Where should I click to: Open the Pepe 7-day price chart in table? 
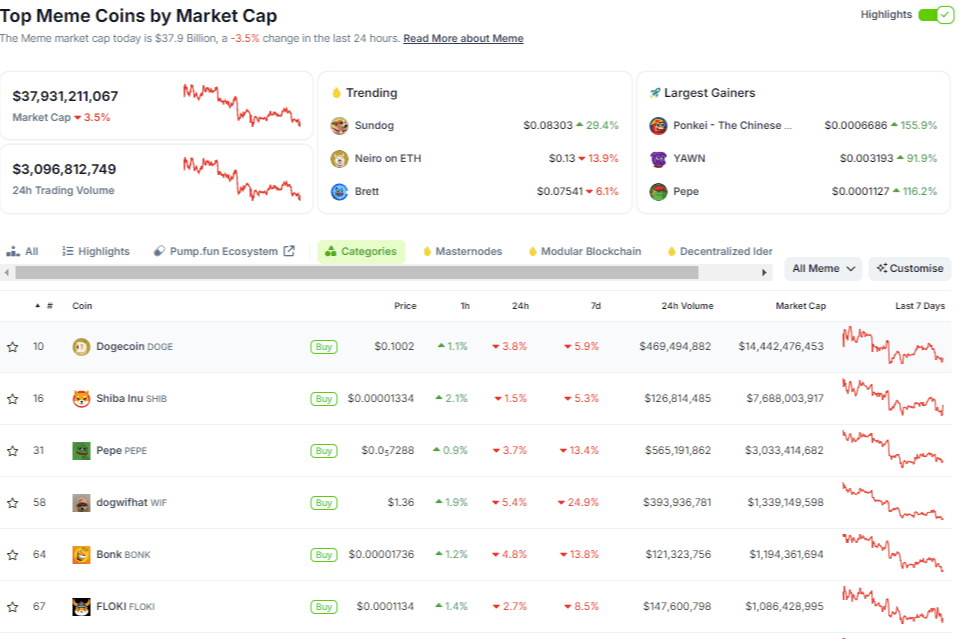(x=893, y=449)
